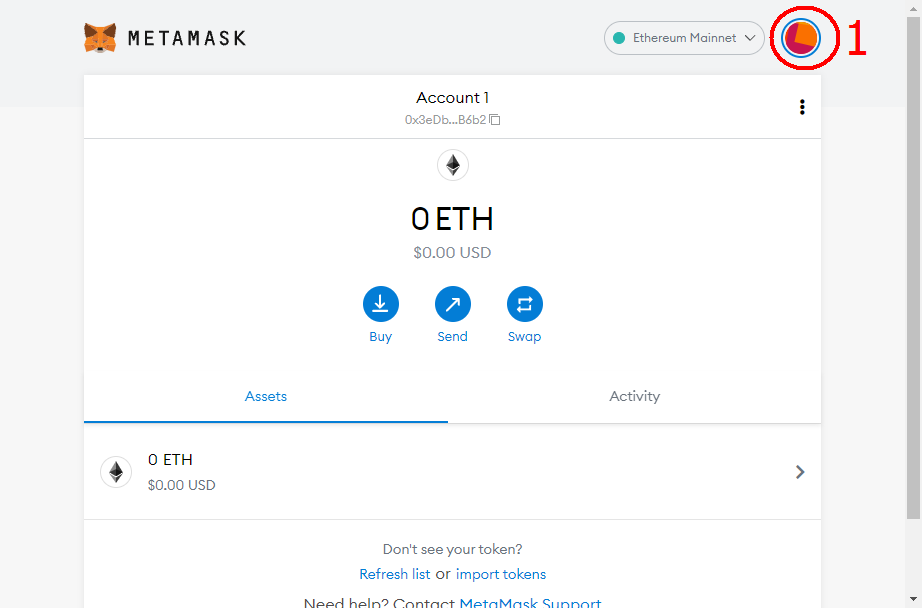Screen dimensions: 922x608
Task: Click the Send arrow icon
Action: click(x=452, y=304)
